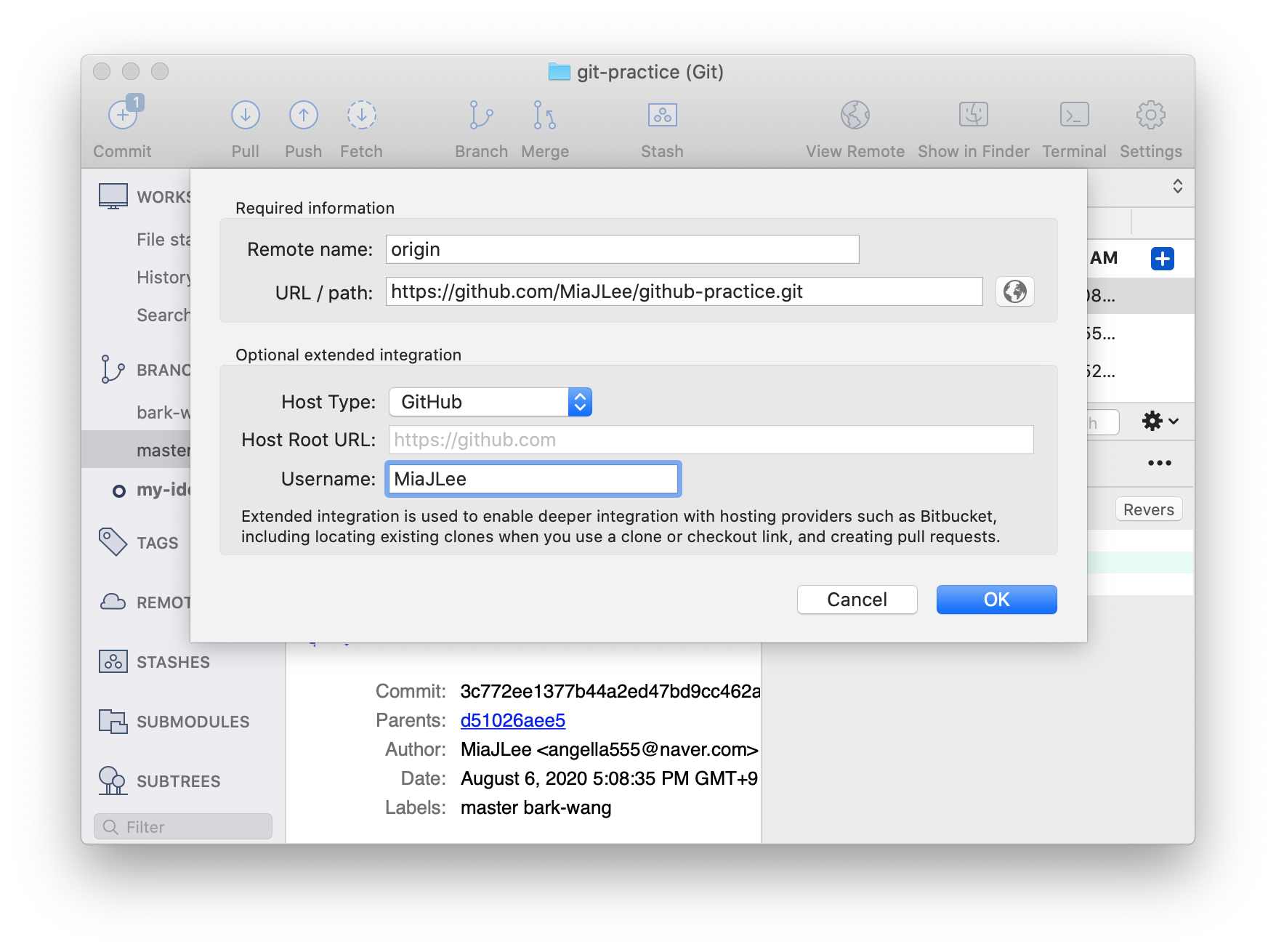The width and height of the screenshot is (1276, 952).
Task: Click the up-down chevron selector at top right
Action: point(1177,186)
